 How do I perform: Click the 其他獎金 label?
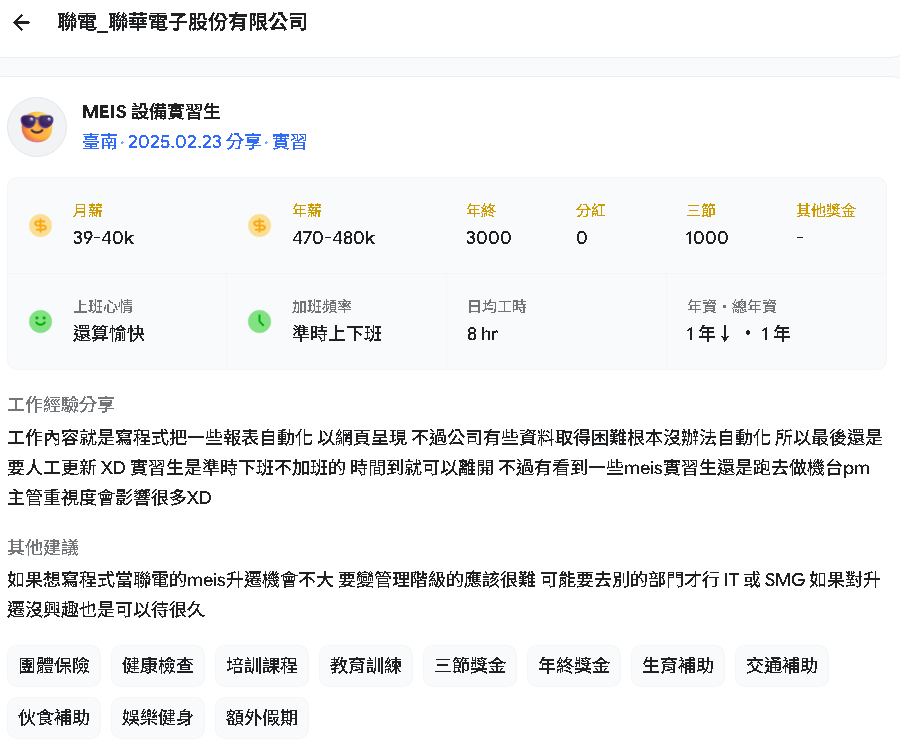[x=826, y=211]
